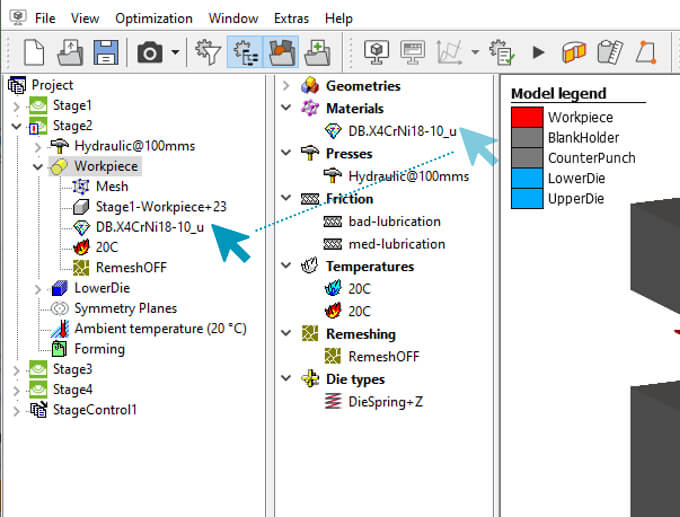Select bad-lubrication friction entry

[394, 221]
